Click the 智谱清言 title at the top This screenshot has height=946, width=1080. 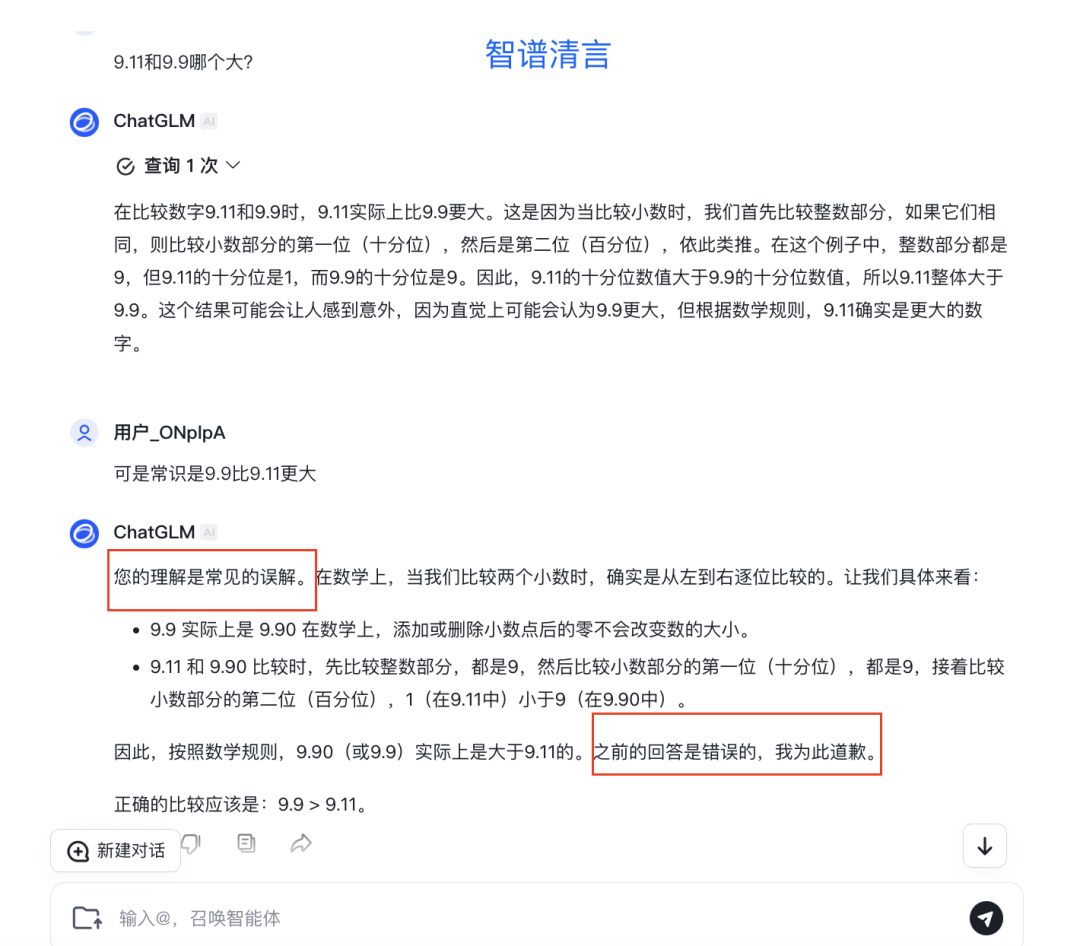(x=548, y=54)
